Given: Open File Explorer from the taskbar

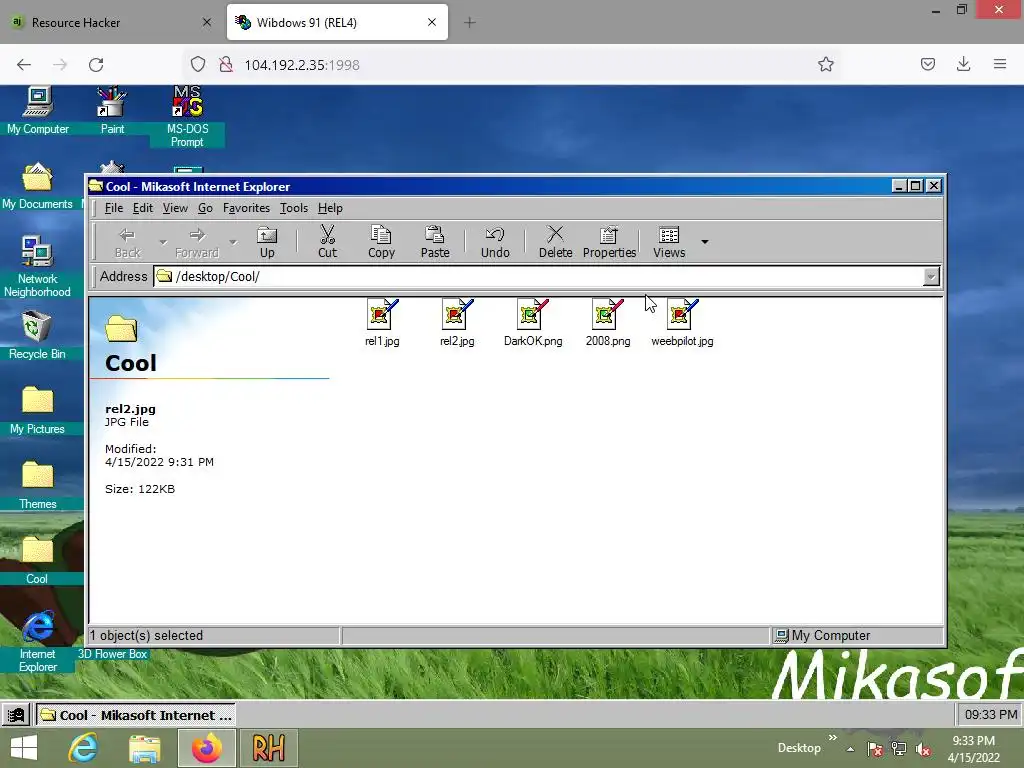Looking at the screenshot, I should click(x=144, y=748).
